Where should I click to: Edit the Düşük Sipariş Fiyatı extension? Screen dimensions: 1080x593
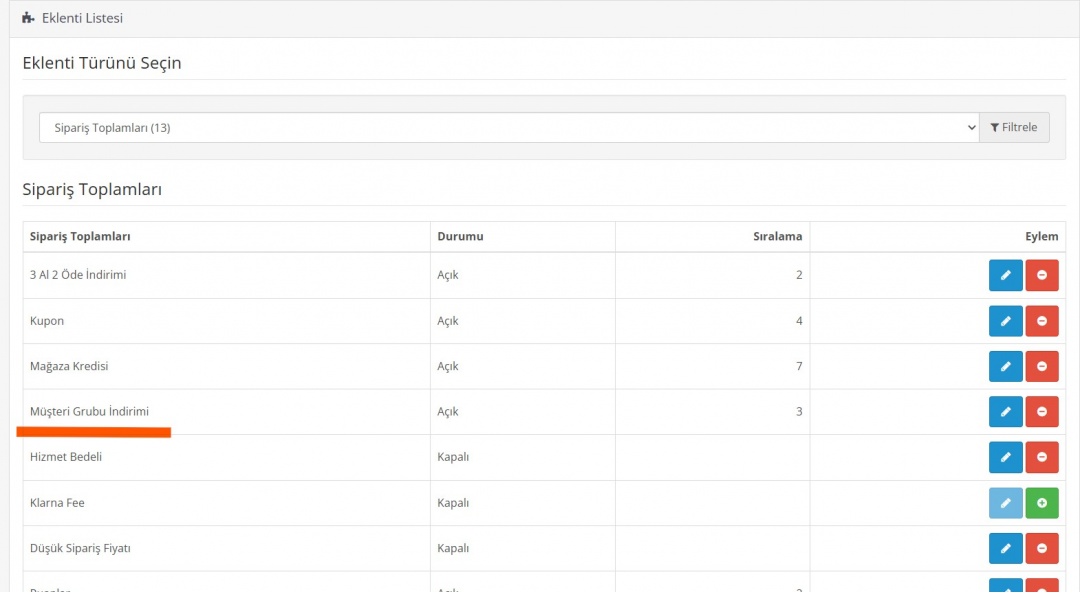[1005, 548]
